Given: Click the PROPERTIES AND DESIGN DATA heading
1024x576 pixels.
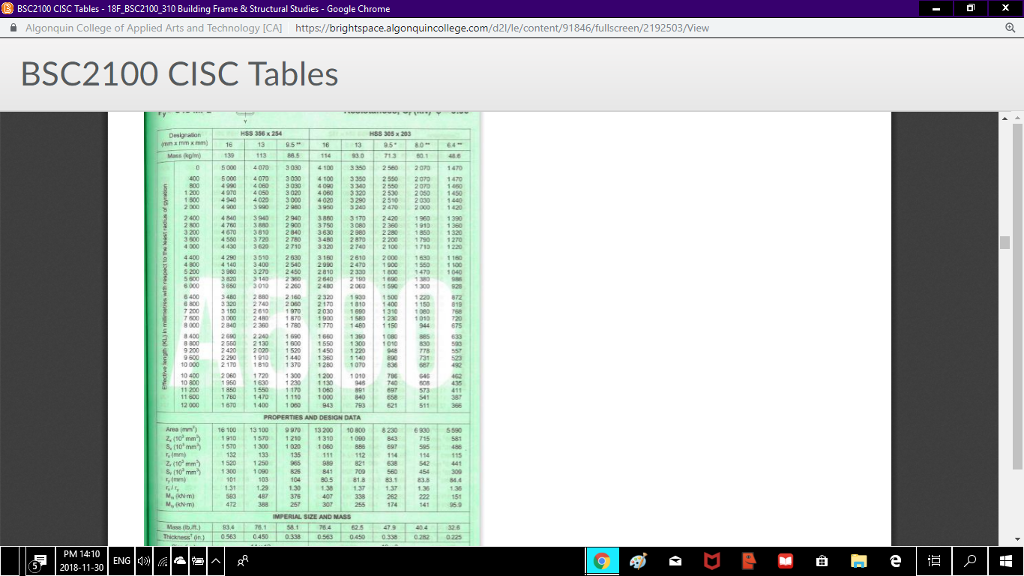Looking at the screenshot, I should [x=312, y=417].
